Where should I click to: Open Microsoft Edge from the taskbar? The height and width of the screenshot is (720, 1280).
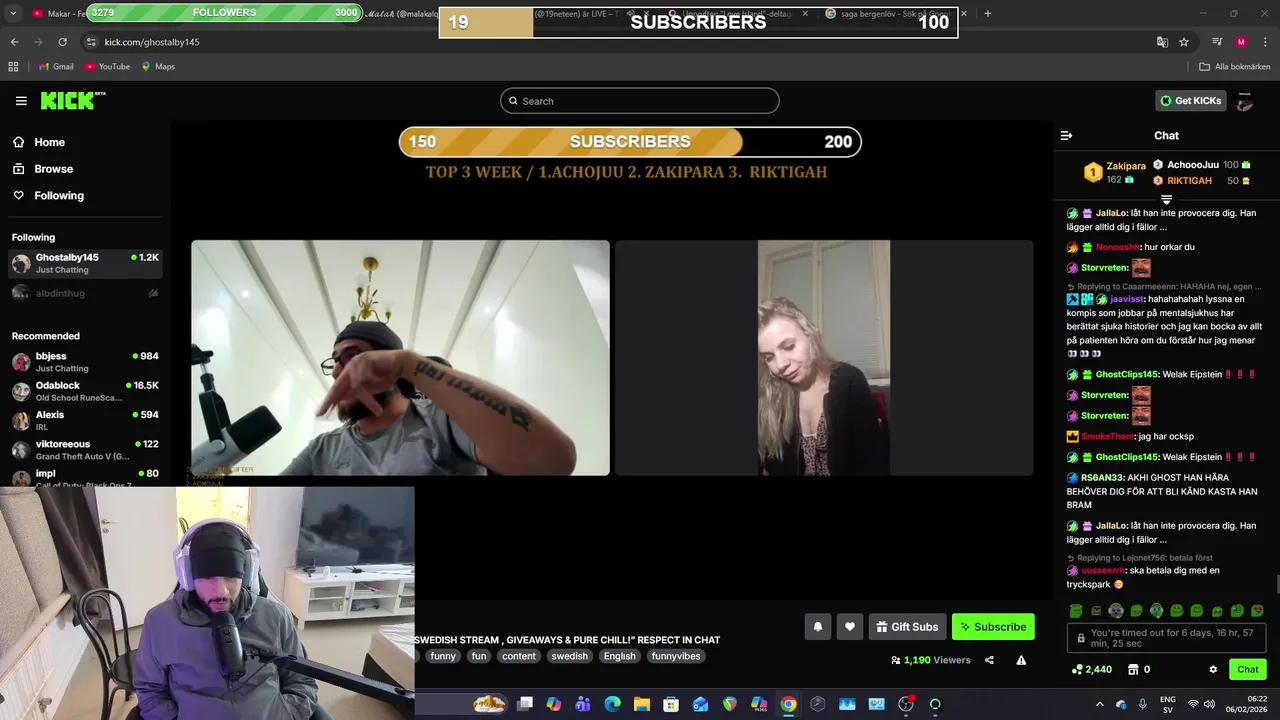point(613,704)
